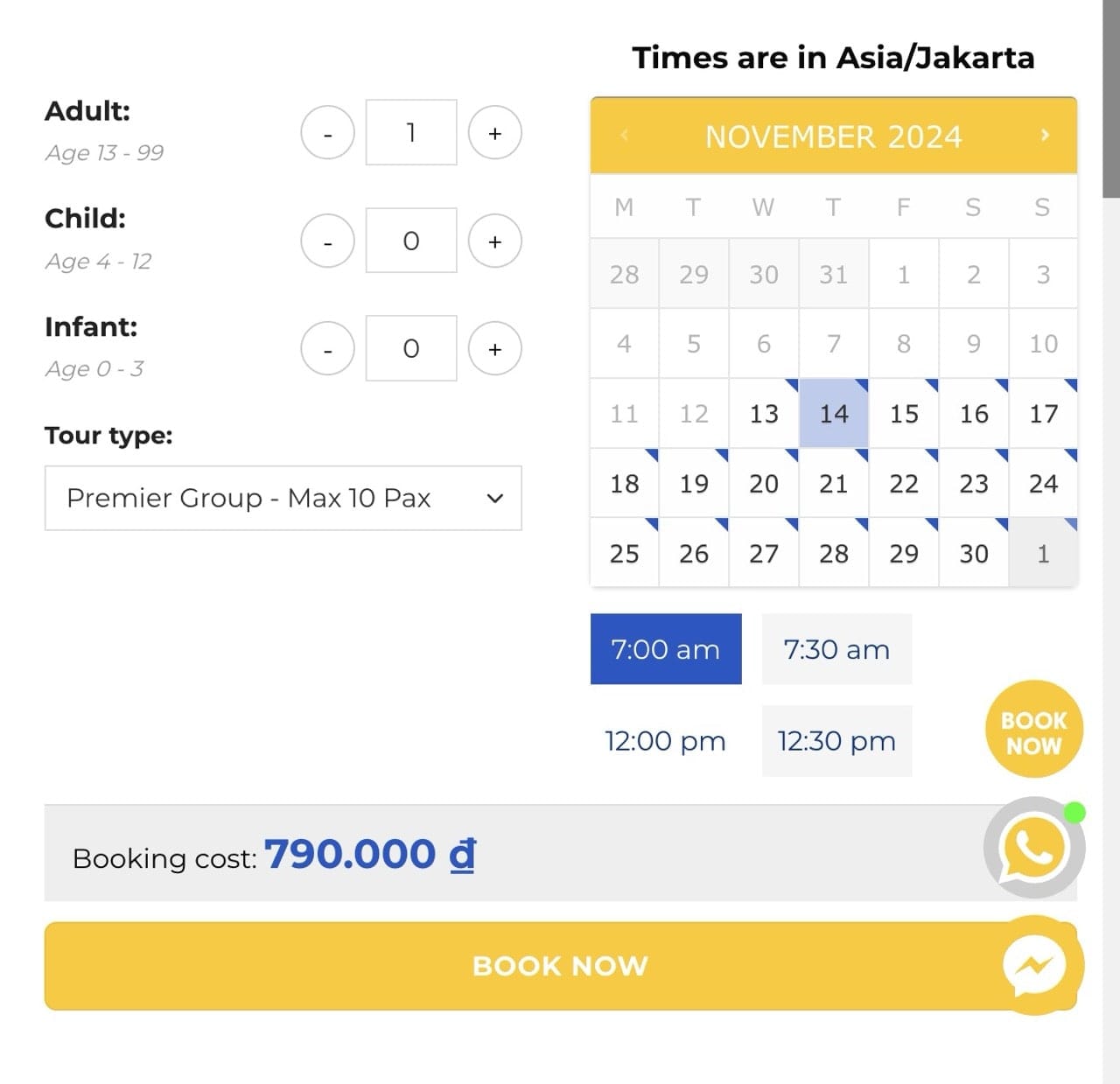Decrease Adult count with minus
The image size is (1120, 1084).
tap(328, 133)
